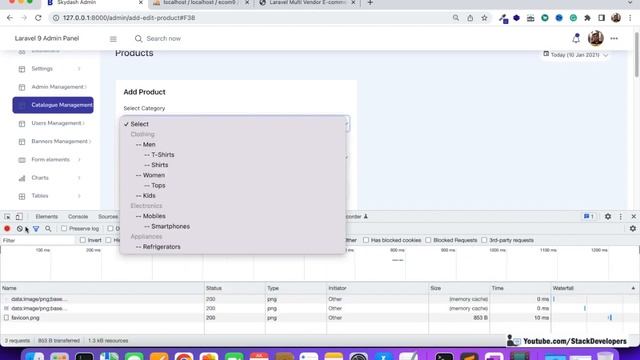Open the browser extensions puzzle icon

pos(587,18)
